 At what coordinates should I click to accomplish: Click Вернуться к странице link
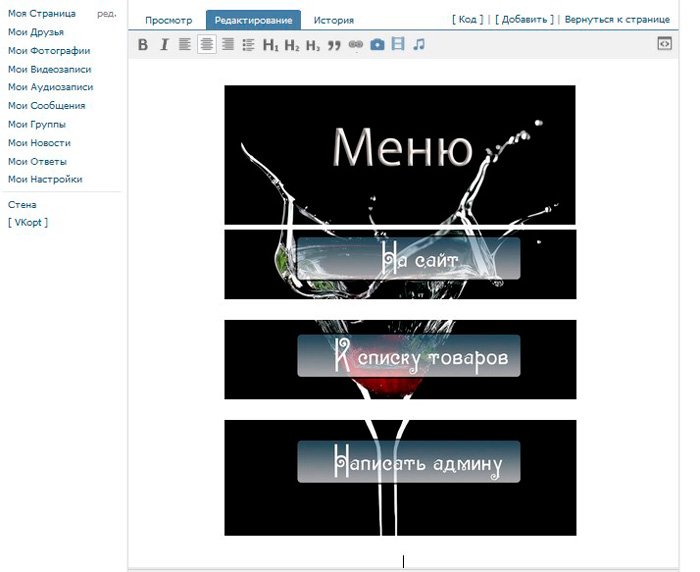click(617, 20)
